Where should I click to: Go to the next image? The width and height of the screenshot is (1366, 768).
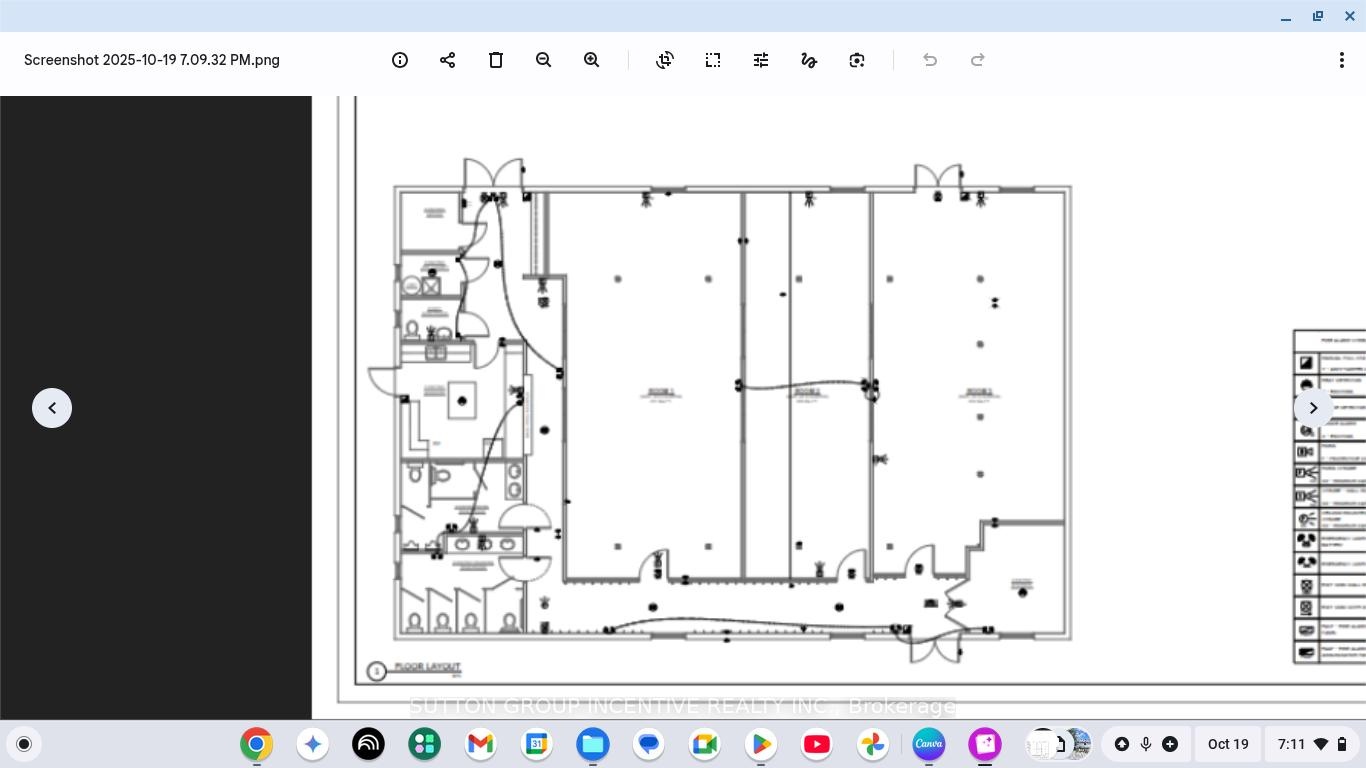(1314, 408)
